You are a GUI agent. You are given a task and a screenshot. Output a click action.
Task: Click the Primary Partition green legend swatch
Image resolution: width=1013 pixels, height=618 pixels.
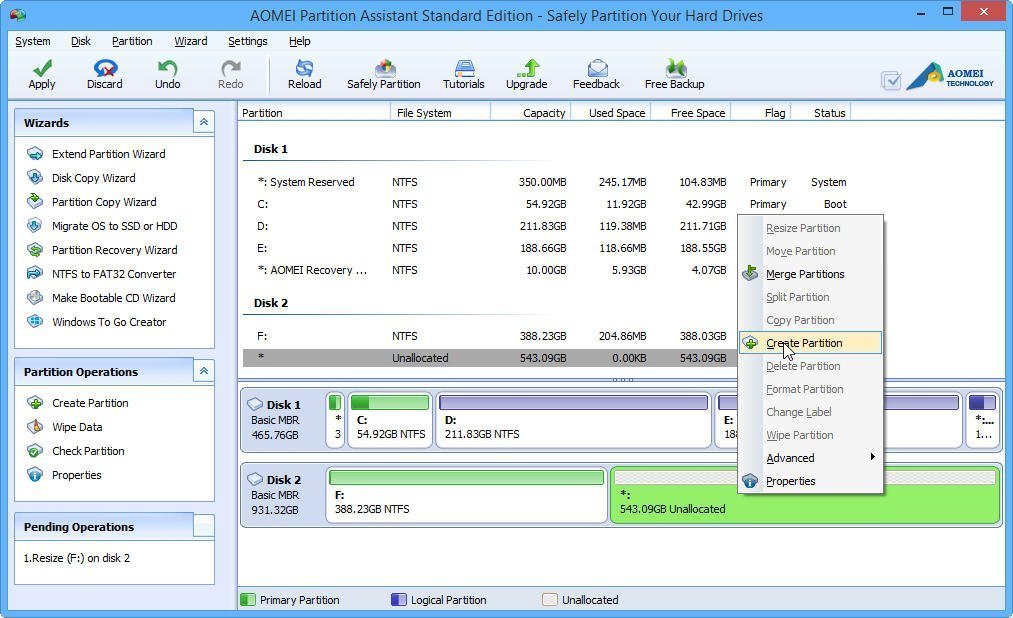tap(248, 599)
